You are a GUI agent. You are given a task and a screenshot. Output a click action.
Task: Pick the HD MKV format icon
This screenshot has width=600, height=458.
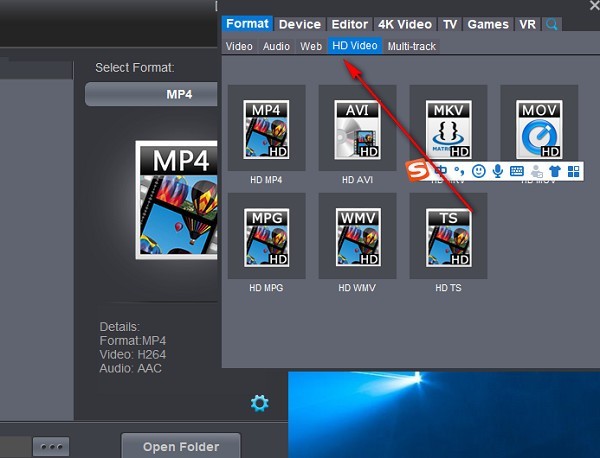[448, 128]
